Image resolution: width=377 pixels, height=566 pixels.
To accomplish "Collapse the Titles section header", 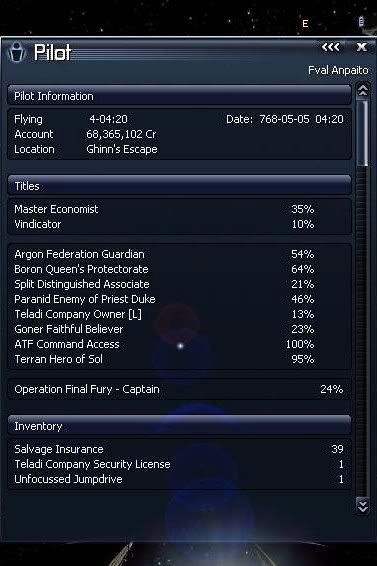I will [x=179, y=186].
